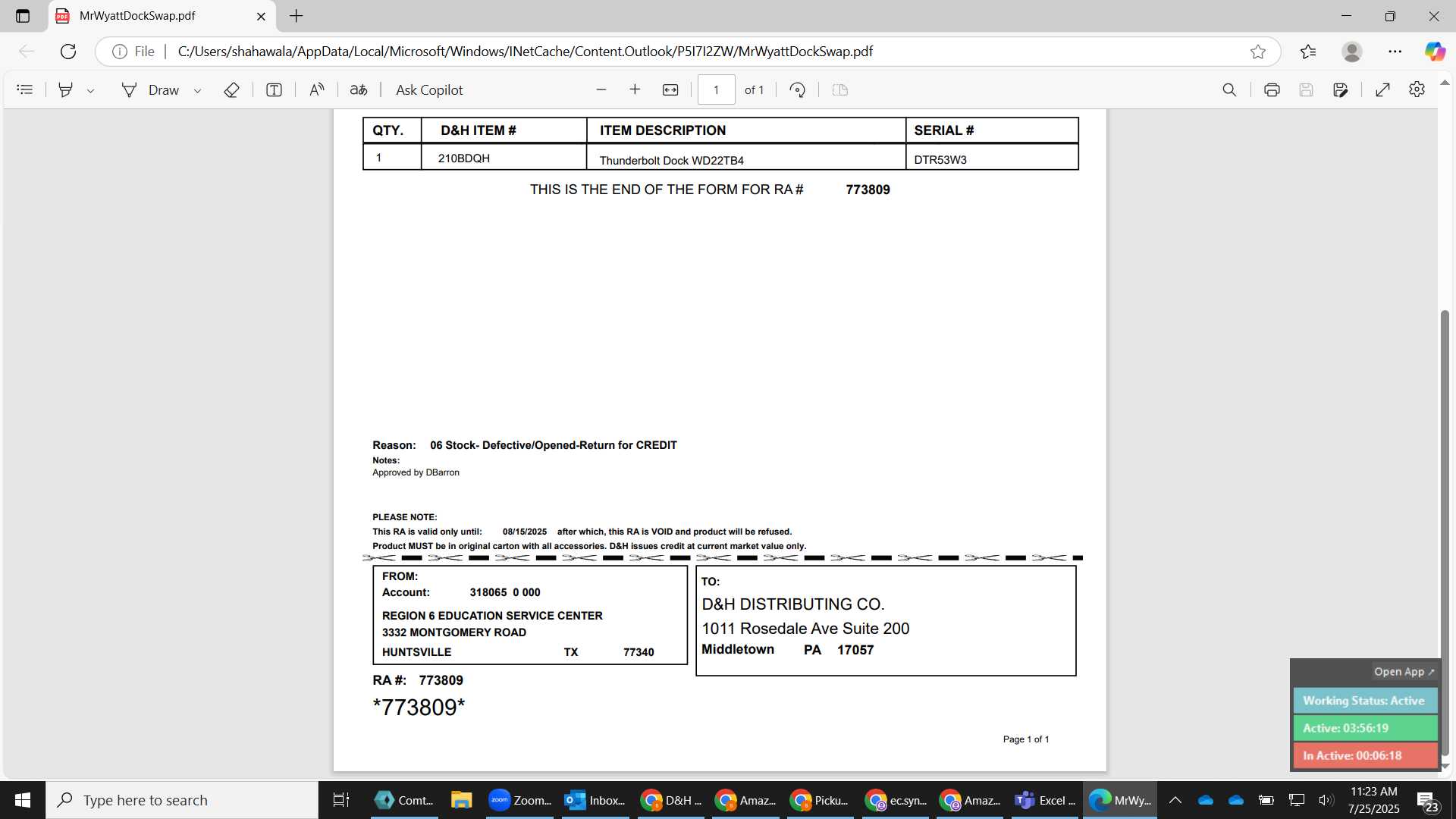Open the browser profile icon
The width and height of the screenshot is (1456, 819).
(1351, 52)
